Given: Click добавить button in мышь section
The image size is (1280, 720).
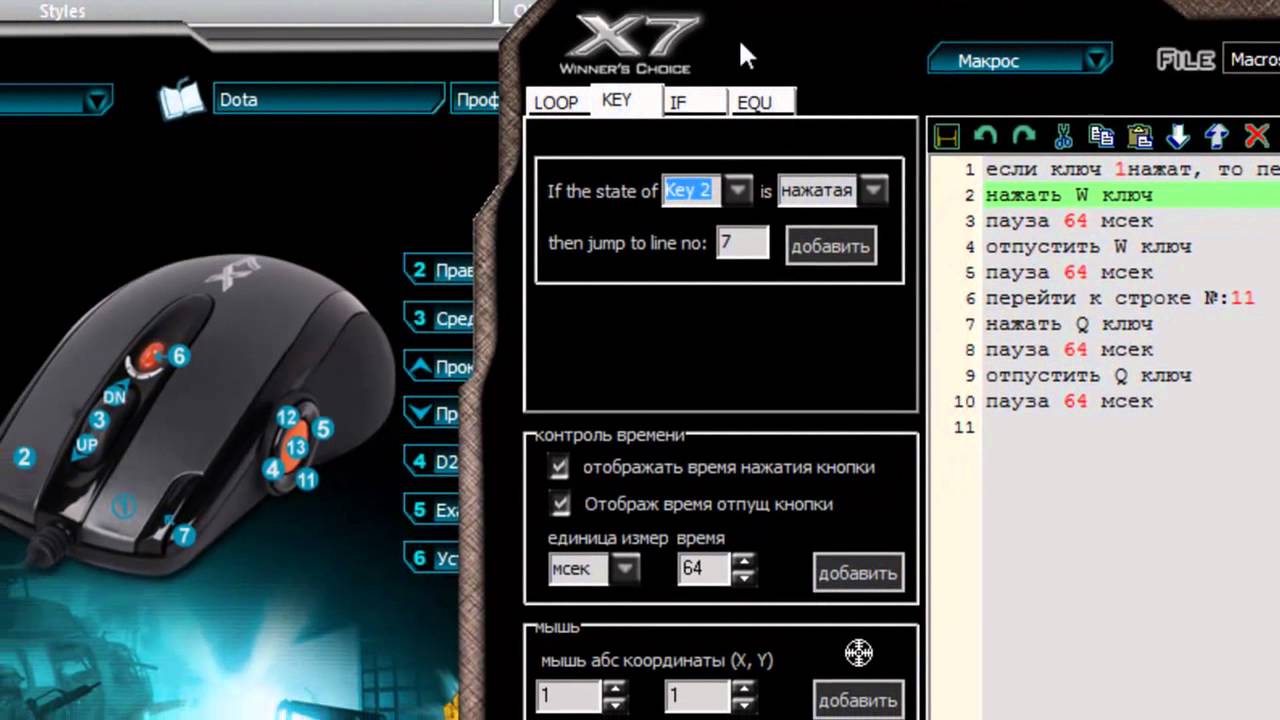Looking at the screenshot, I should click(x=858, y=700).
